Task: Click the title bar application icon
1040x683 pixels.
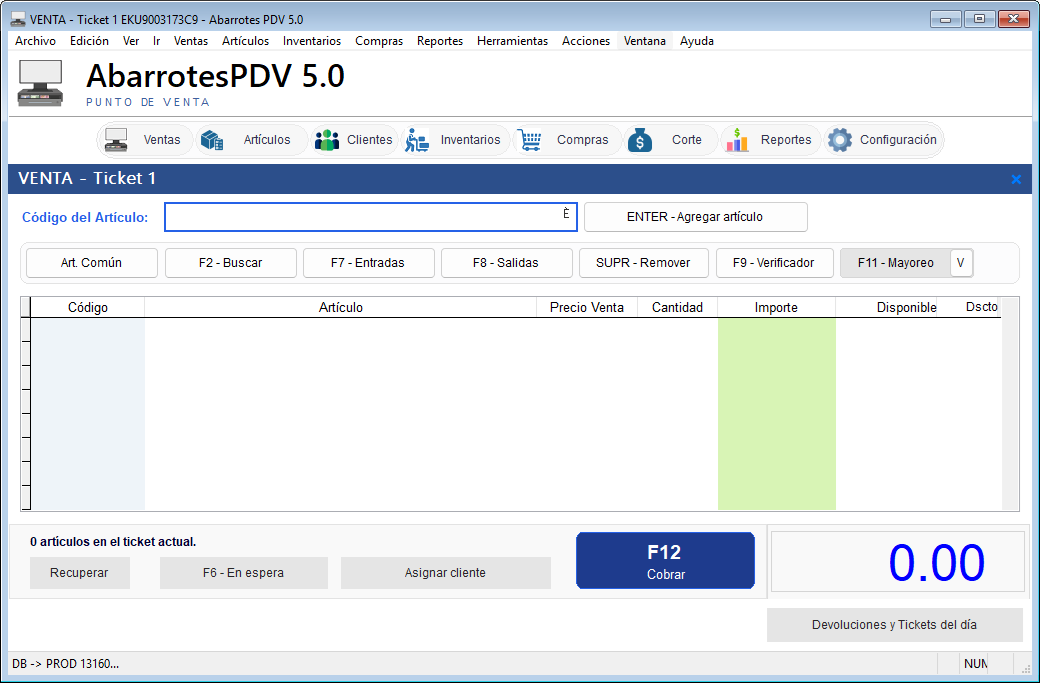Action: coord(18,19)
